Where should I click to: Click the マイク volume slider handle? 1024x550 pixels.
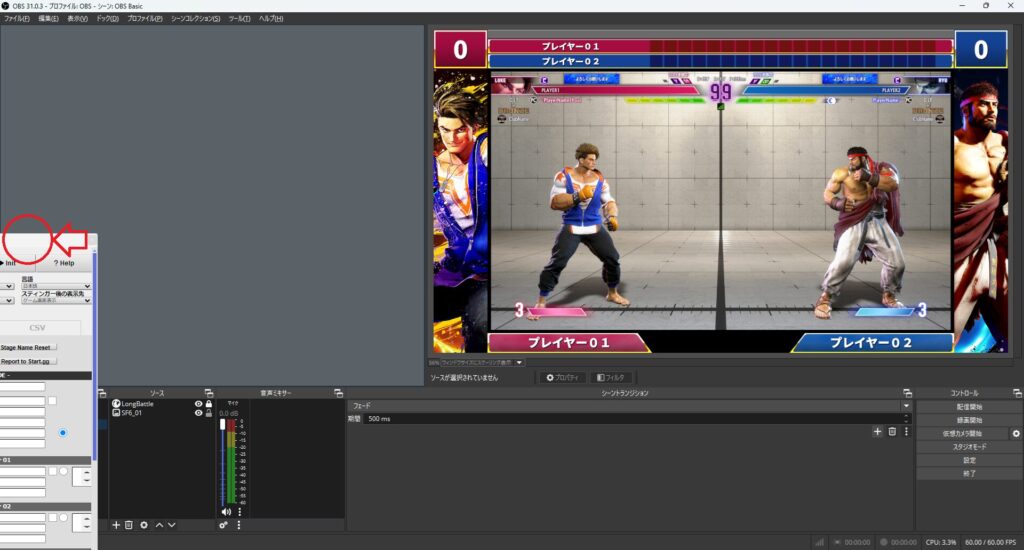(x=223, y=425)
